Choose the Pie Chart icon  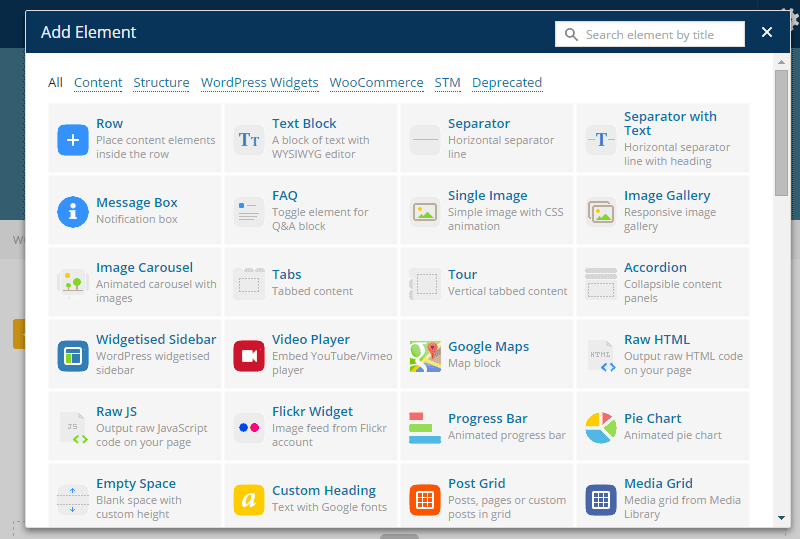[601, 428]
